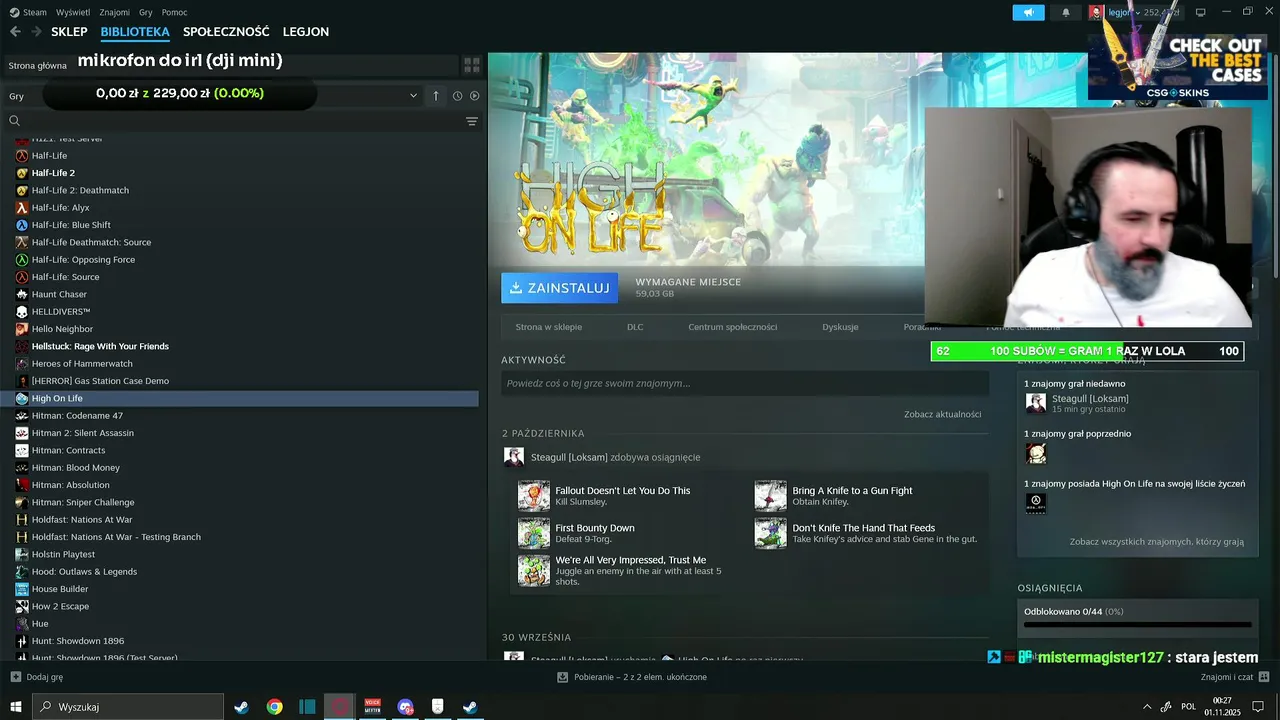
Task: Open the LEGJON profile tab
Action: point(306,32)
